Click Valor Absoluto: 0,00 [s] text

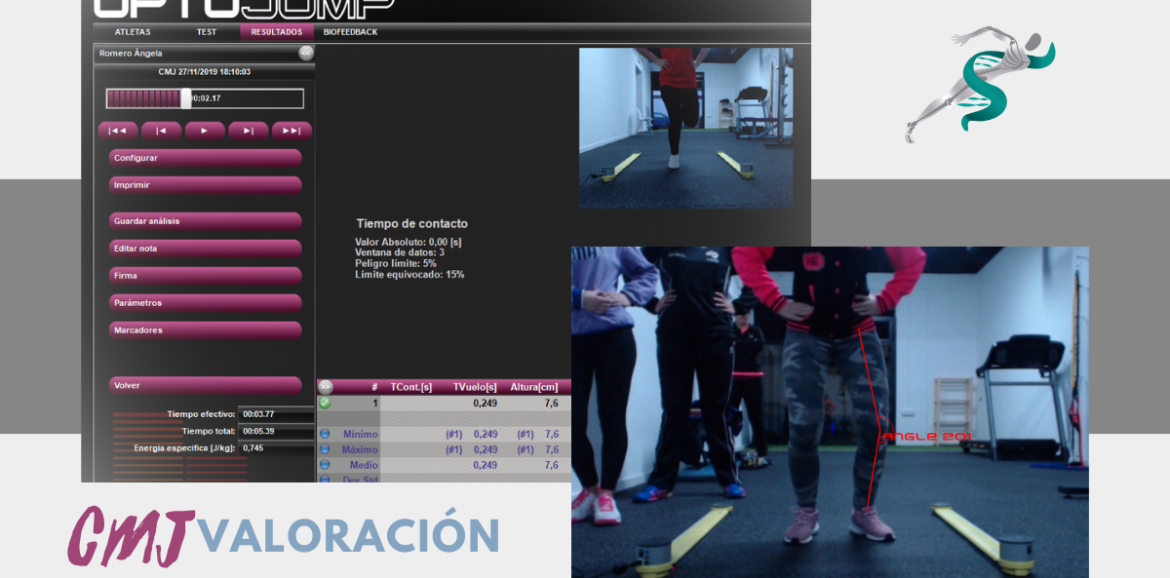(409, 242)
